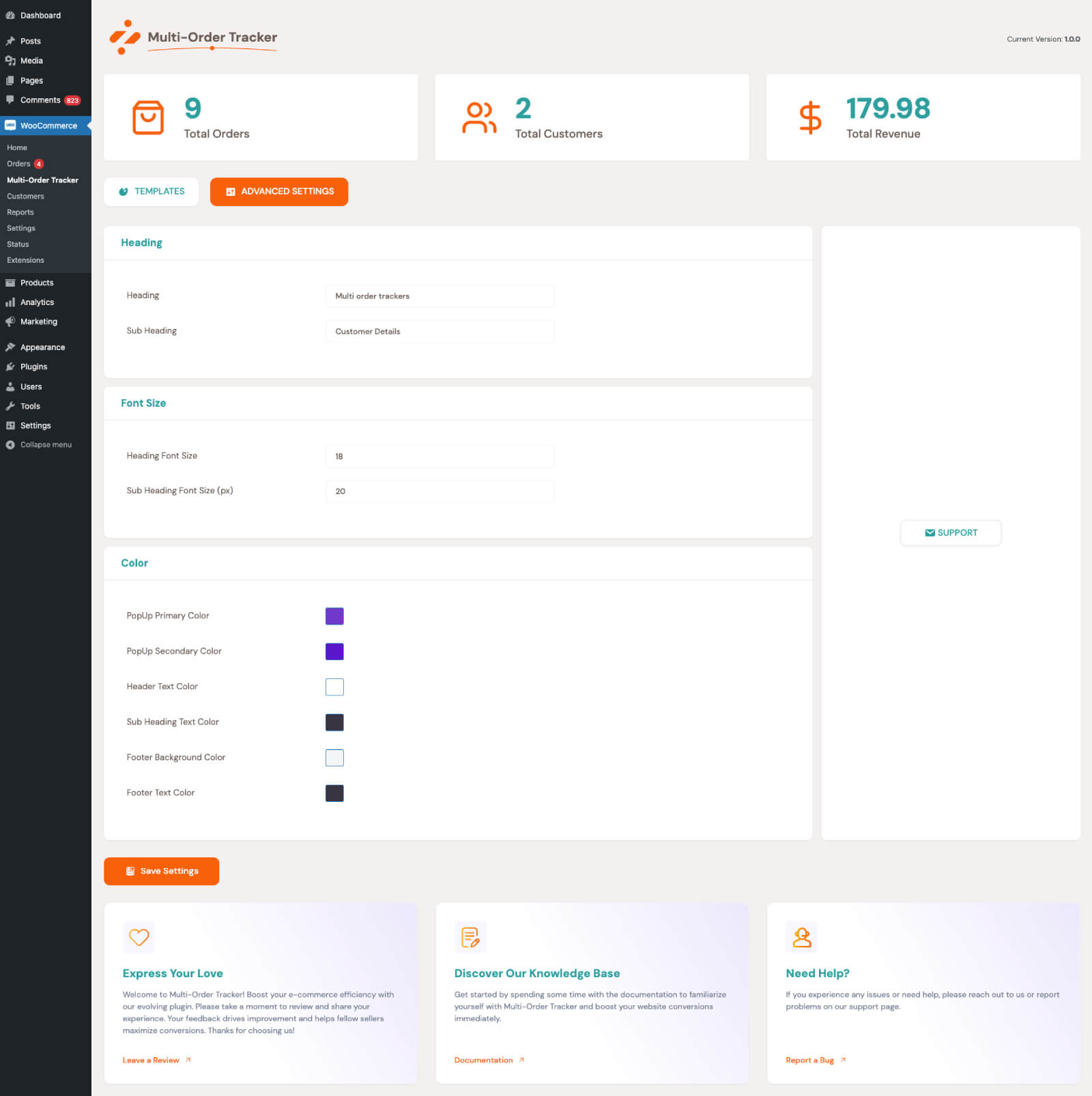
Task: Click the Total Revenue dollar sign icon
Action: pos(810,117)
